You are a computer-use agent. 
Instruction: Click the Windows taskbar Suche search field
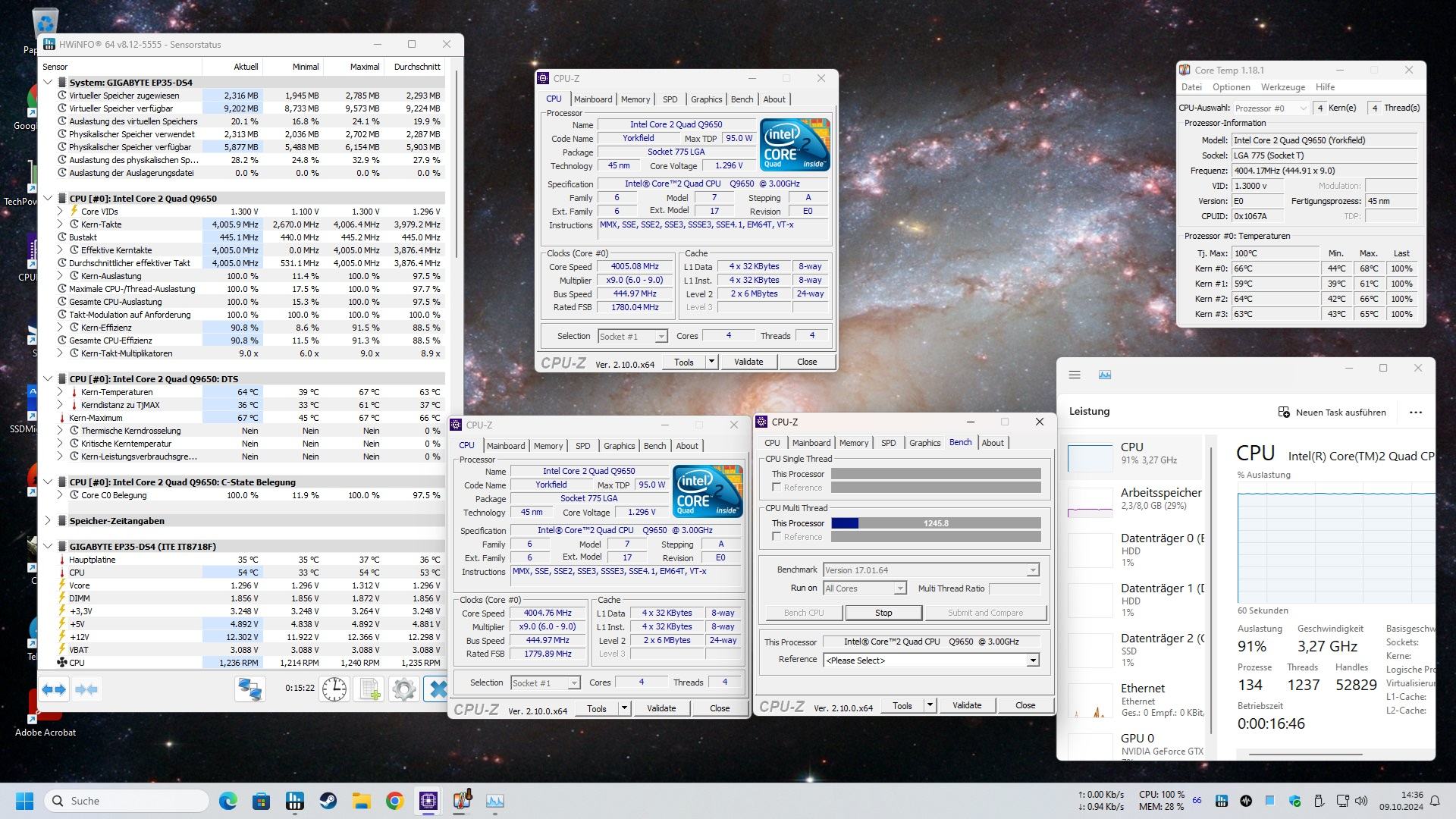click(127, 801)
